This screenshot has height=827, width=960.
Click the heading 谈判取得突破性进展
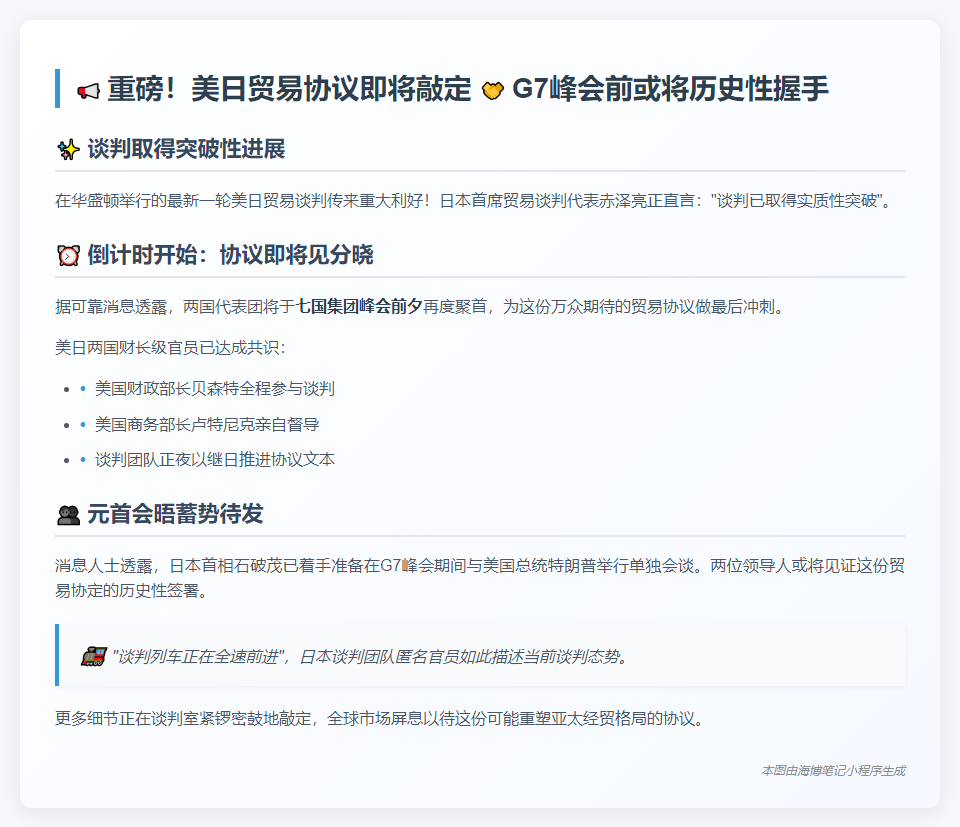[186, 150]
